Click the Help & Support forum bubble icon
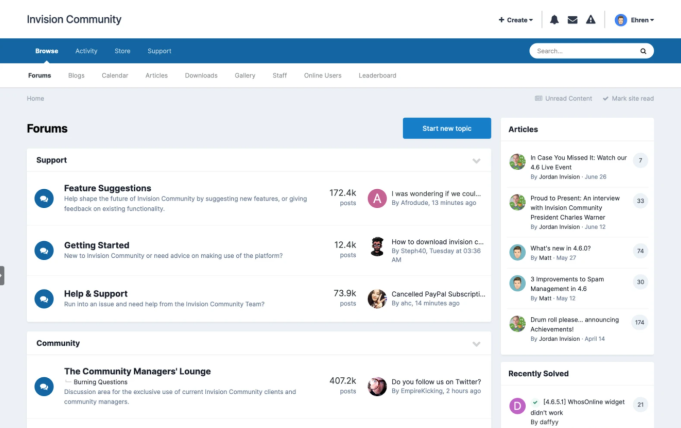Screen dimensions: 681x428 click(x=44, y=298)
